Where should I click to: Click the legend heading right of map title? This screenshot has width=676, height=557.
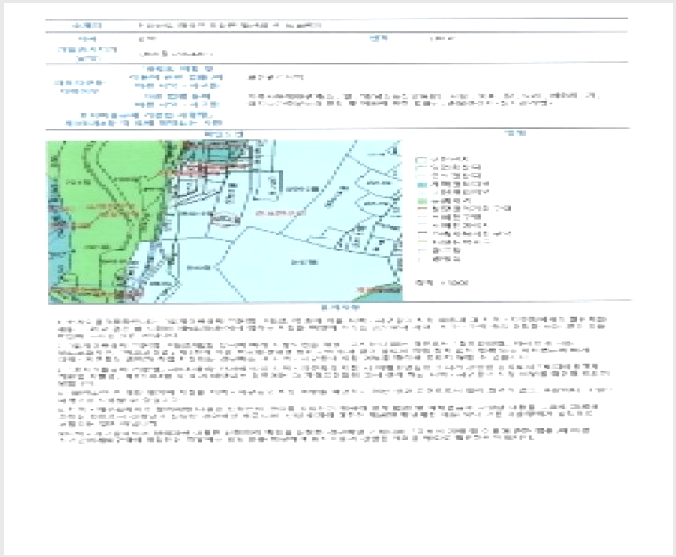tap(515, 134)
